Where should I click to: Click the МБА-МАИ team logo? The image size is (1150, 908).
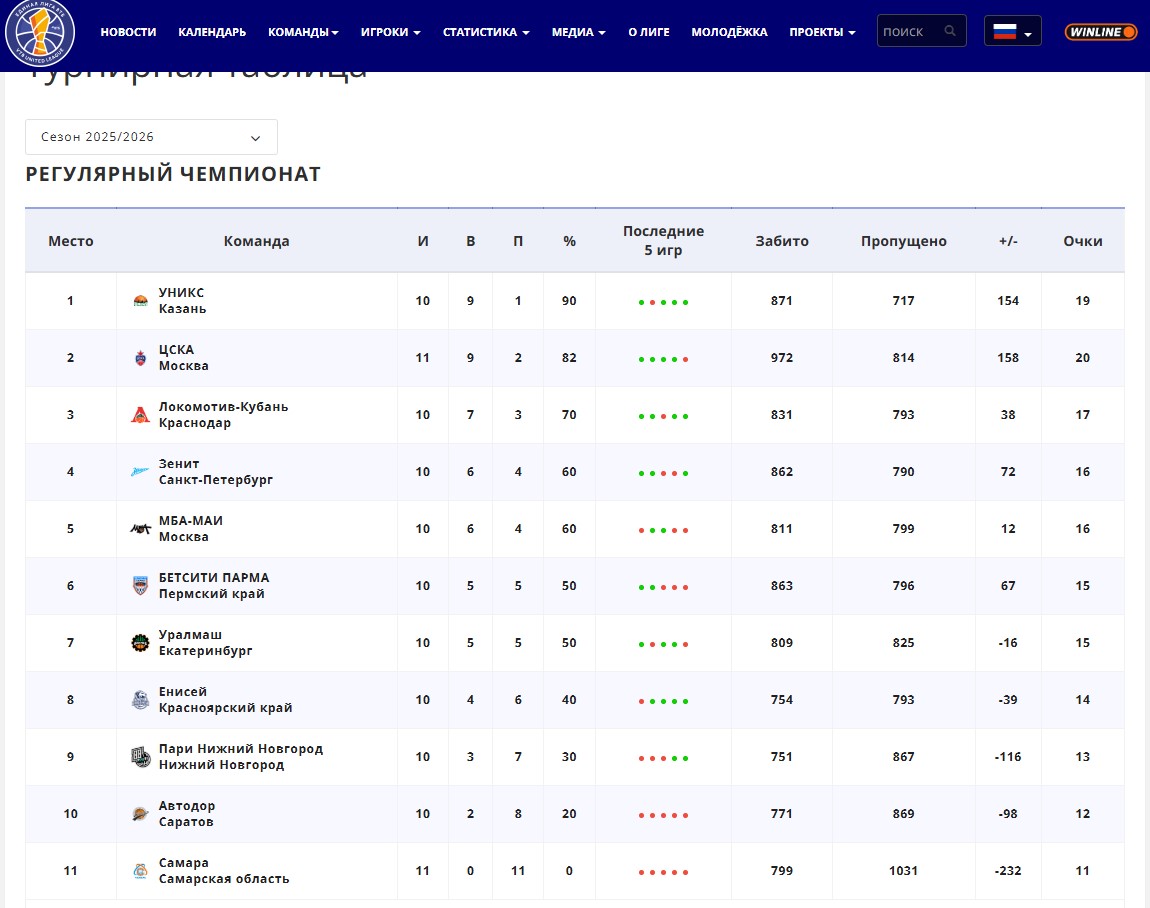(140, 529)
